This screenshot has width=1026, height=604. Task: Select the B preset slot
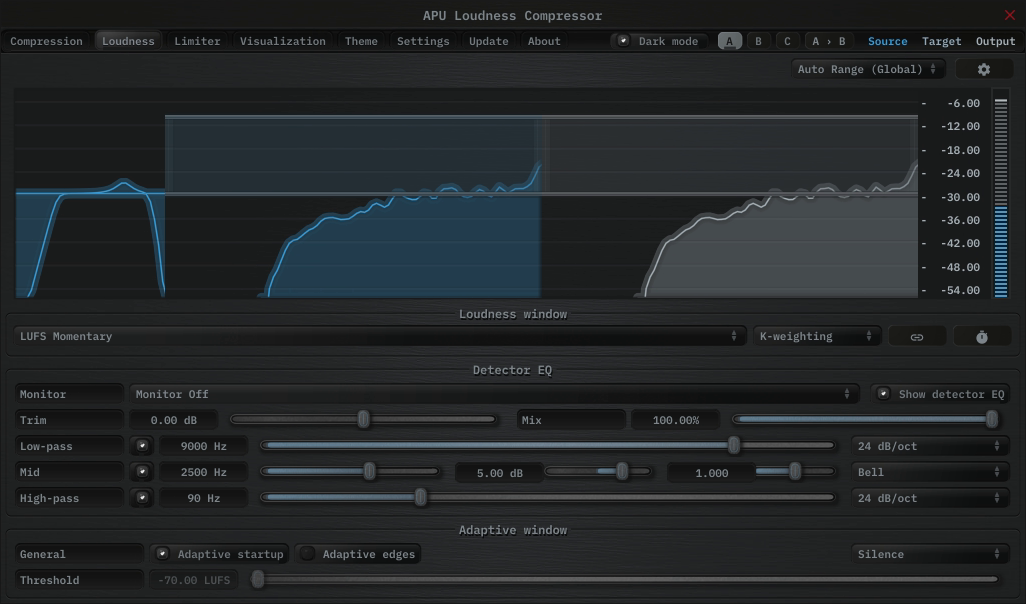[x=758, y=41]
